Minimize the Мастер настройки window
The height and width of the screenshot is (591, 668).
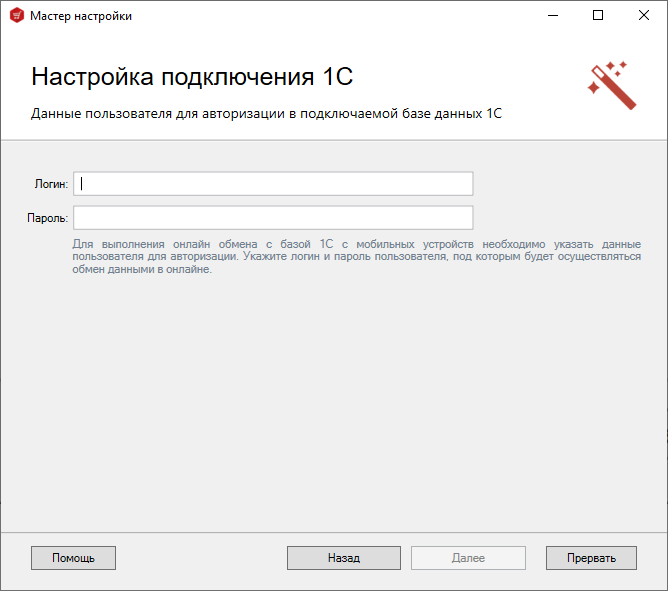(x=553, y=16)
